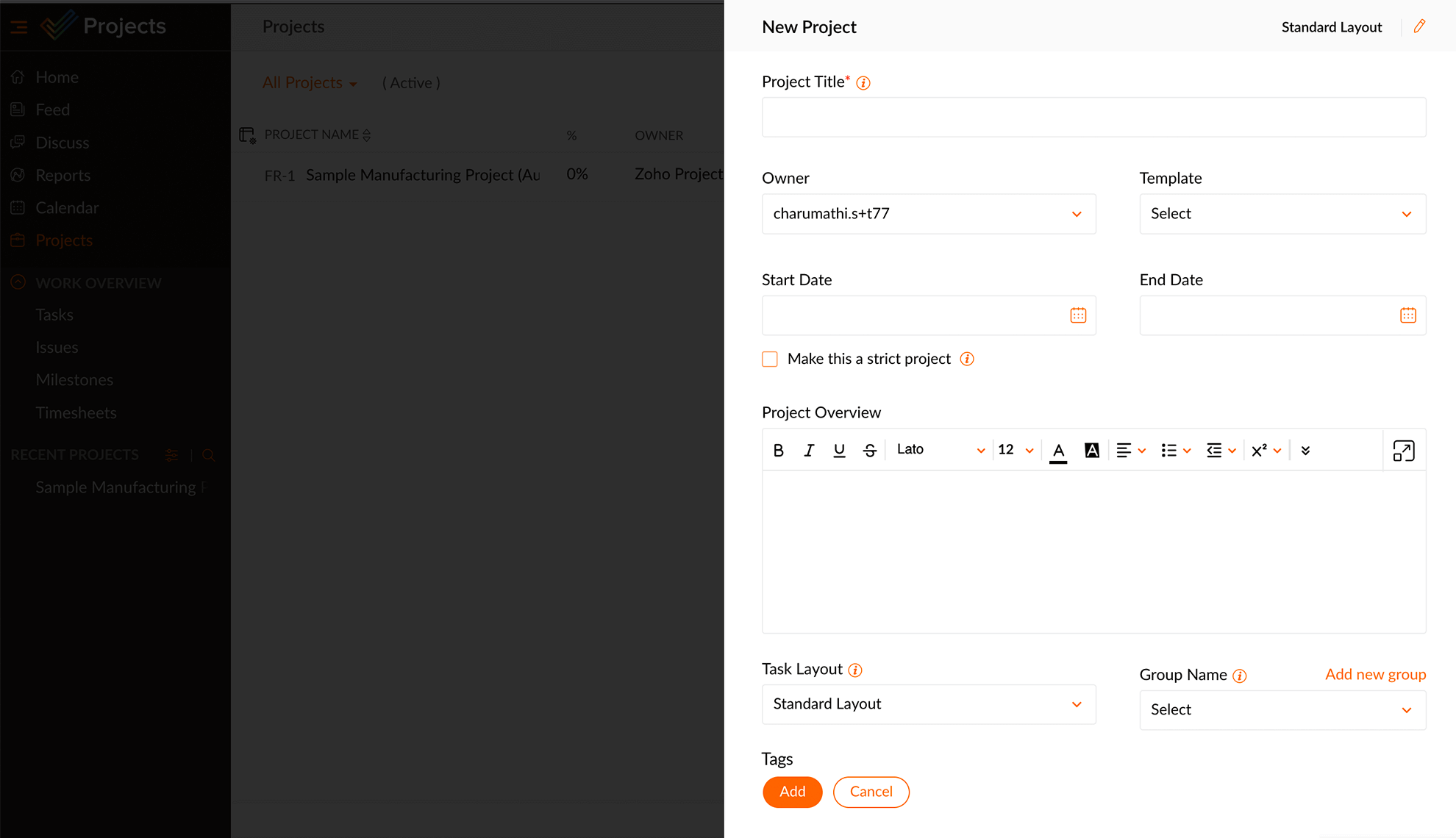Click the Cancel button to discard project
This screenshot has width=1456, height=838.
(x=870, y=792)
